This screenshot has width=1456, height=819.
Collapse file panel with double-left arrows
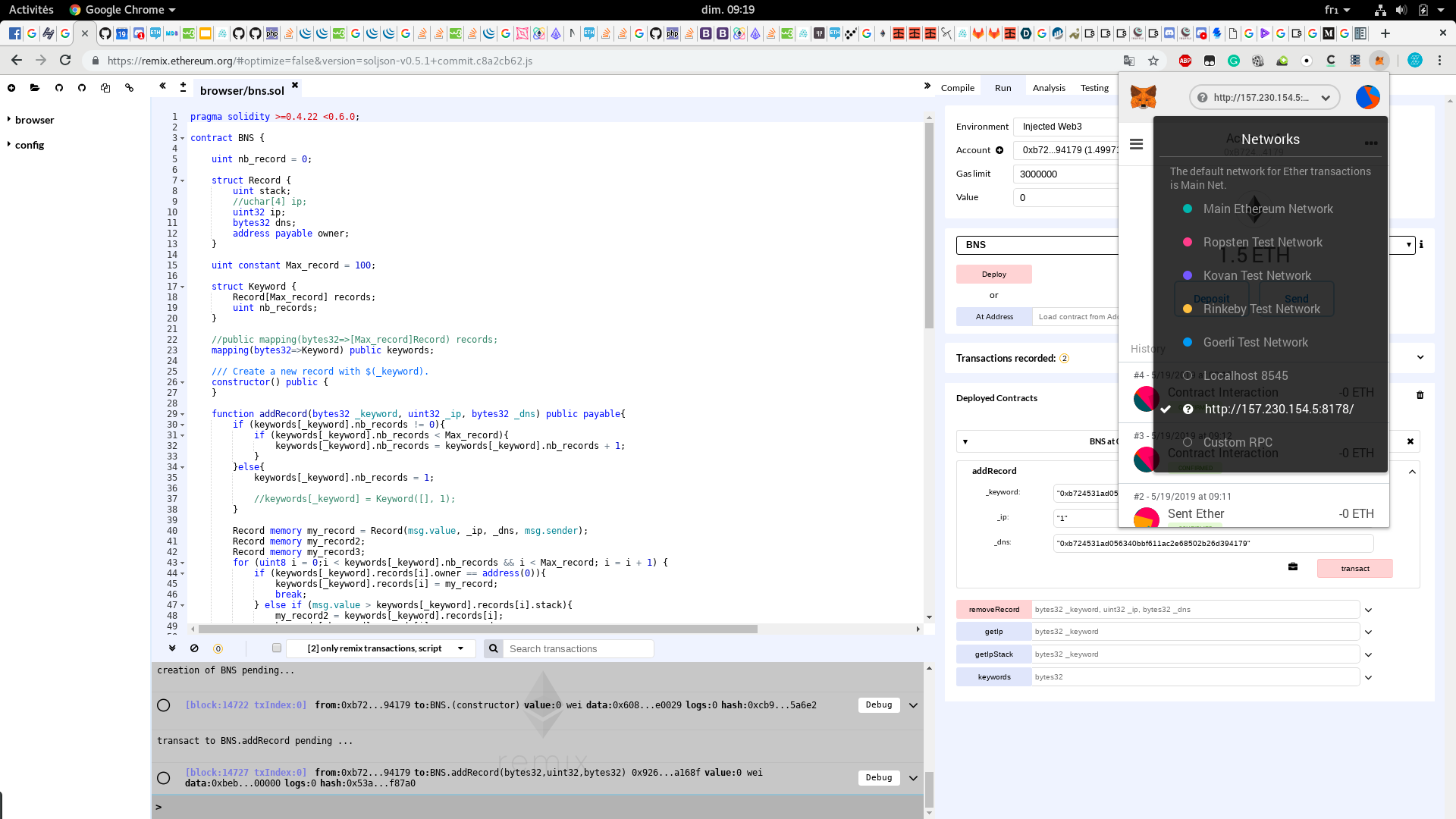point(162,86)
